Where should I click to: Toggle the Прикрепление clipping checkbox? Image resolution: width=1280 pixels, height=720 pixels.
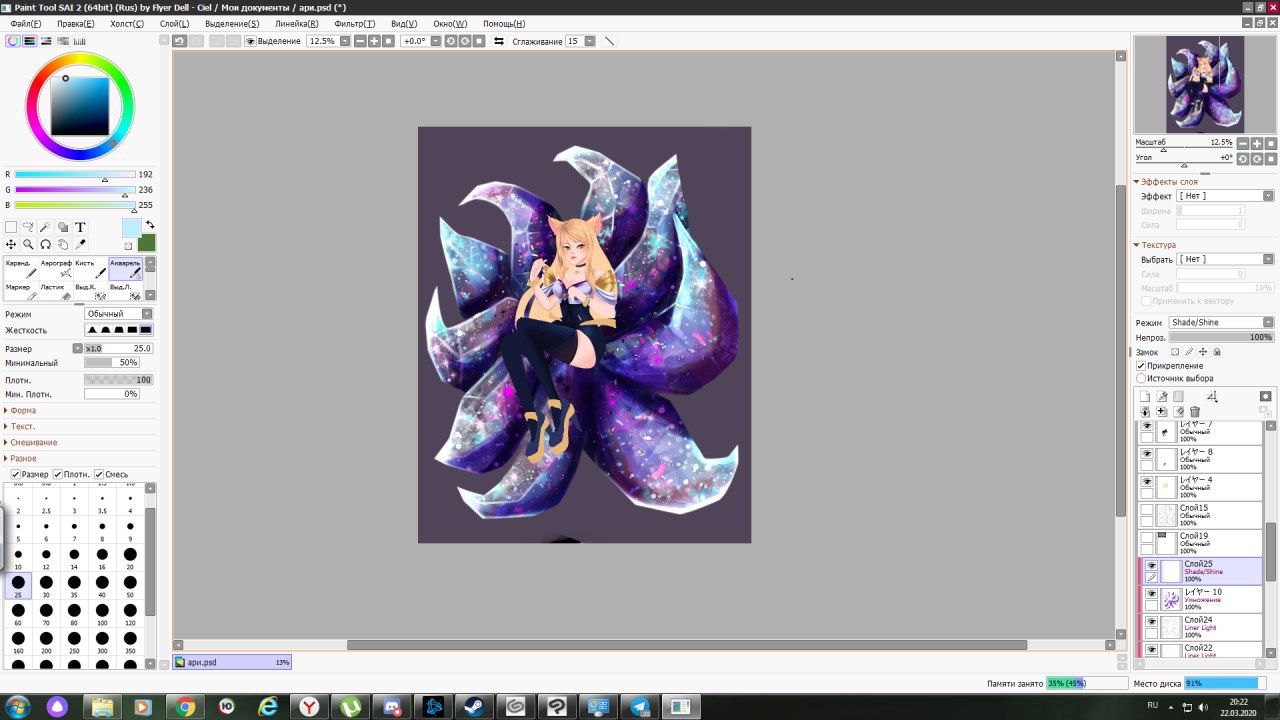click(x=1142, y=366)
